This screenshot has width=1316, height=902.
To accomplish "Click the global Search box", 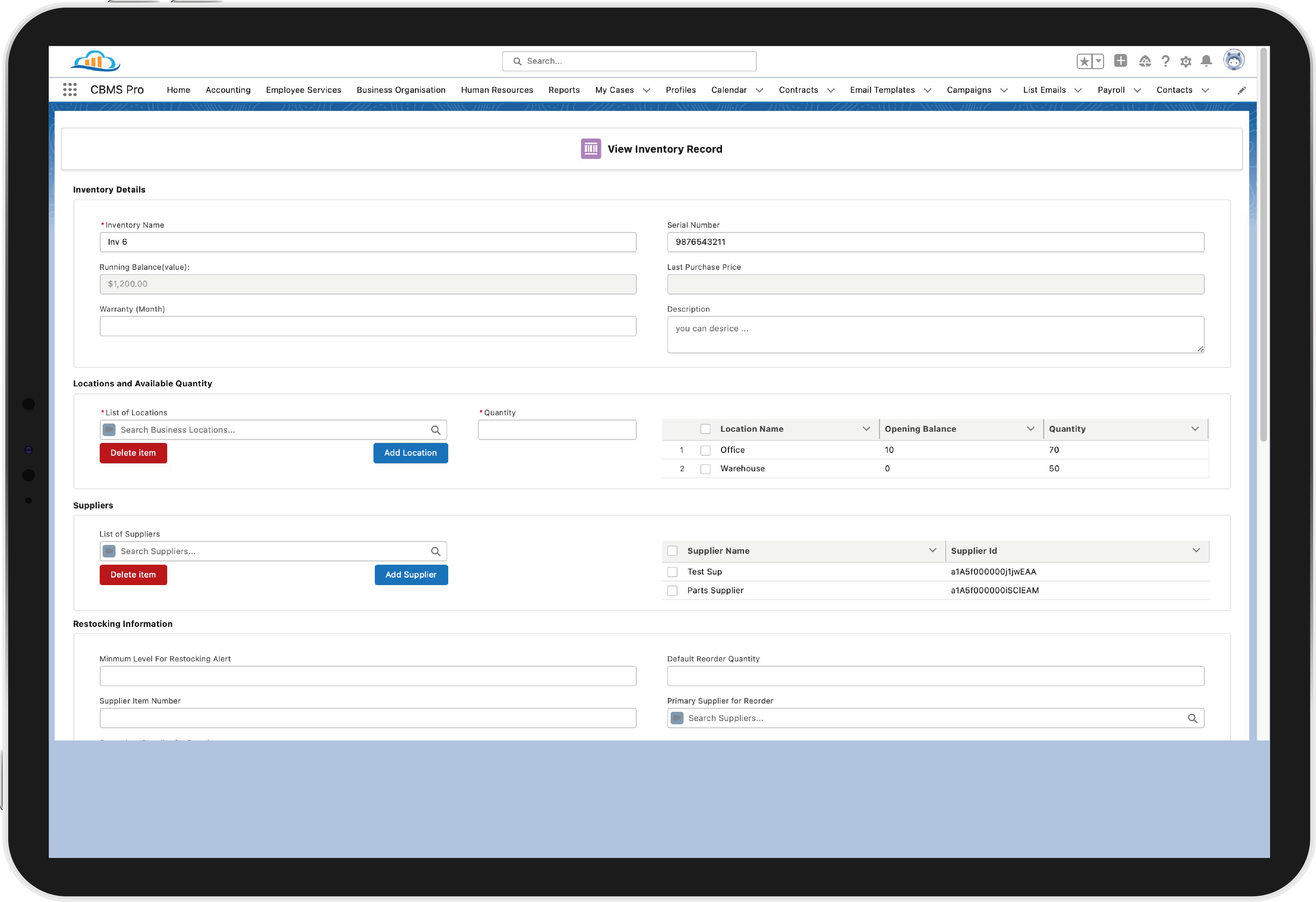I will (x=629, y=61).
